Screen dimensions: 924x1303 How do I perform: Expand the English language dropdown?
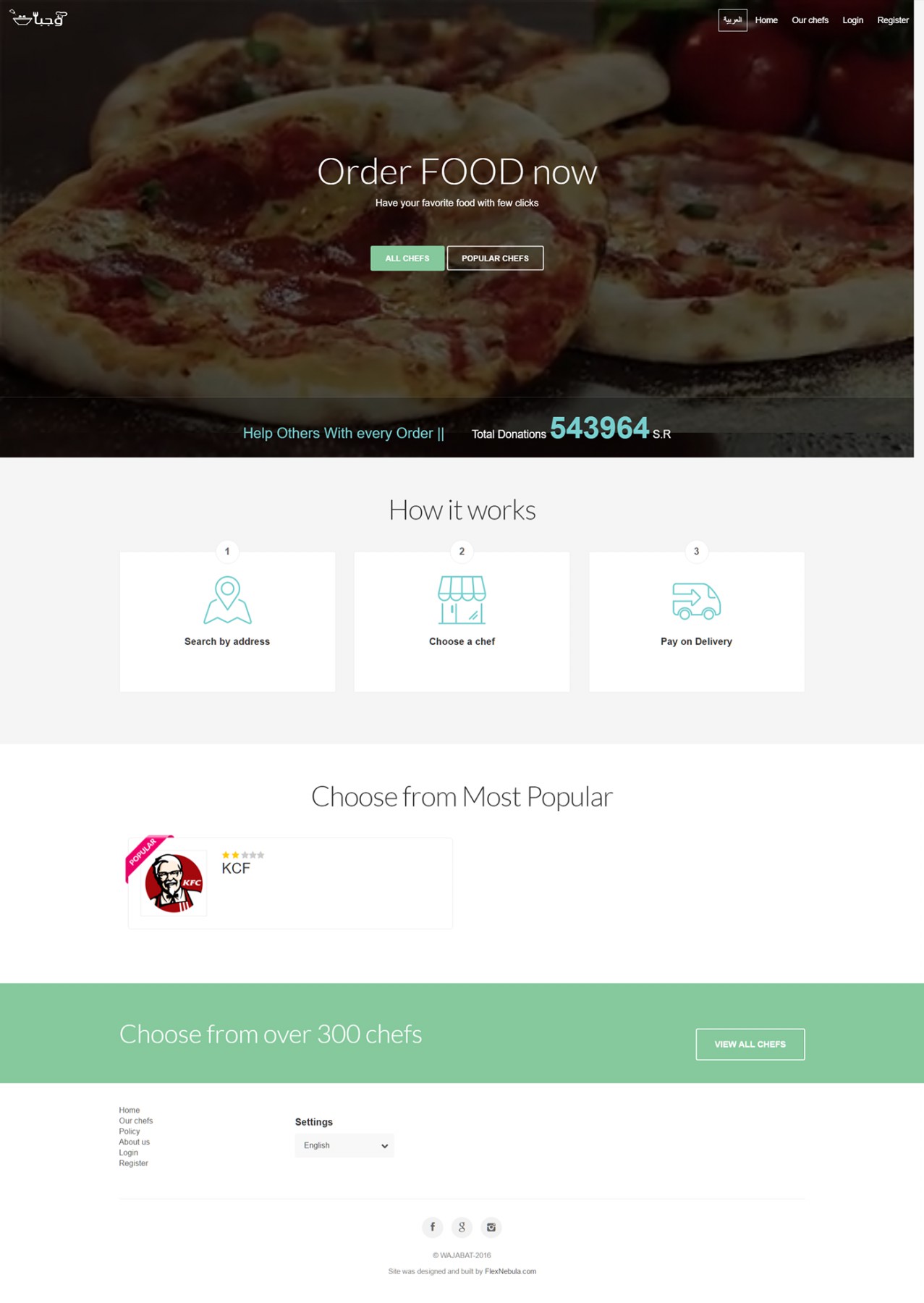pyautogui.click(x=344, y=1145)
